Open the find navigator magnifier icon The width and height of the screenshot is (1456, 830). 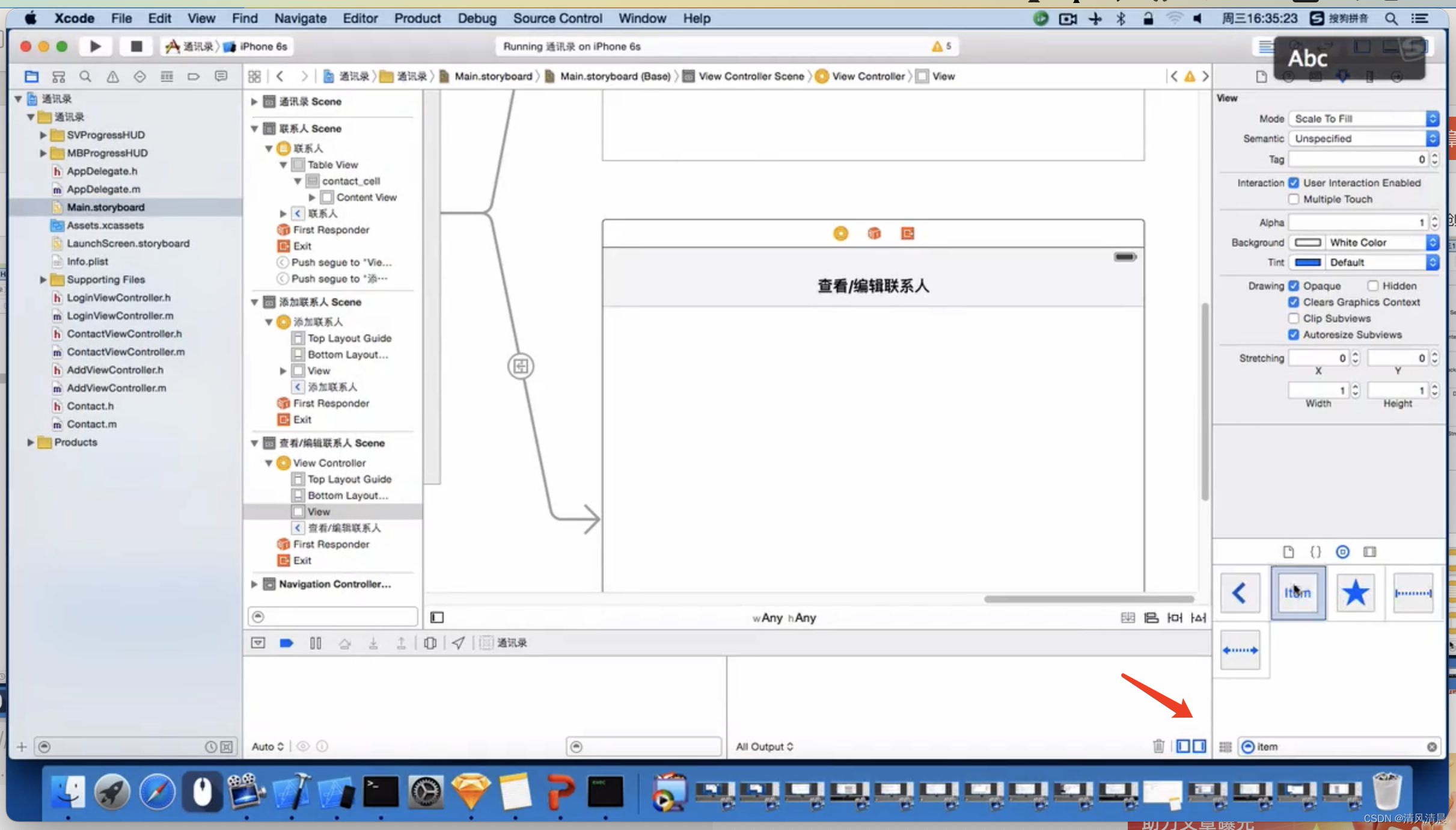pos(85,76)
